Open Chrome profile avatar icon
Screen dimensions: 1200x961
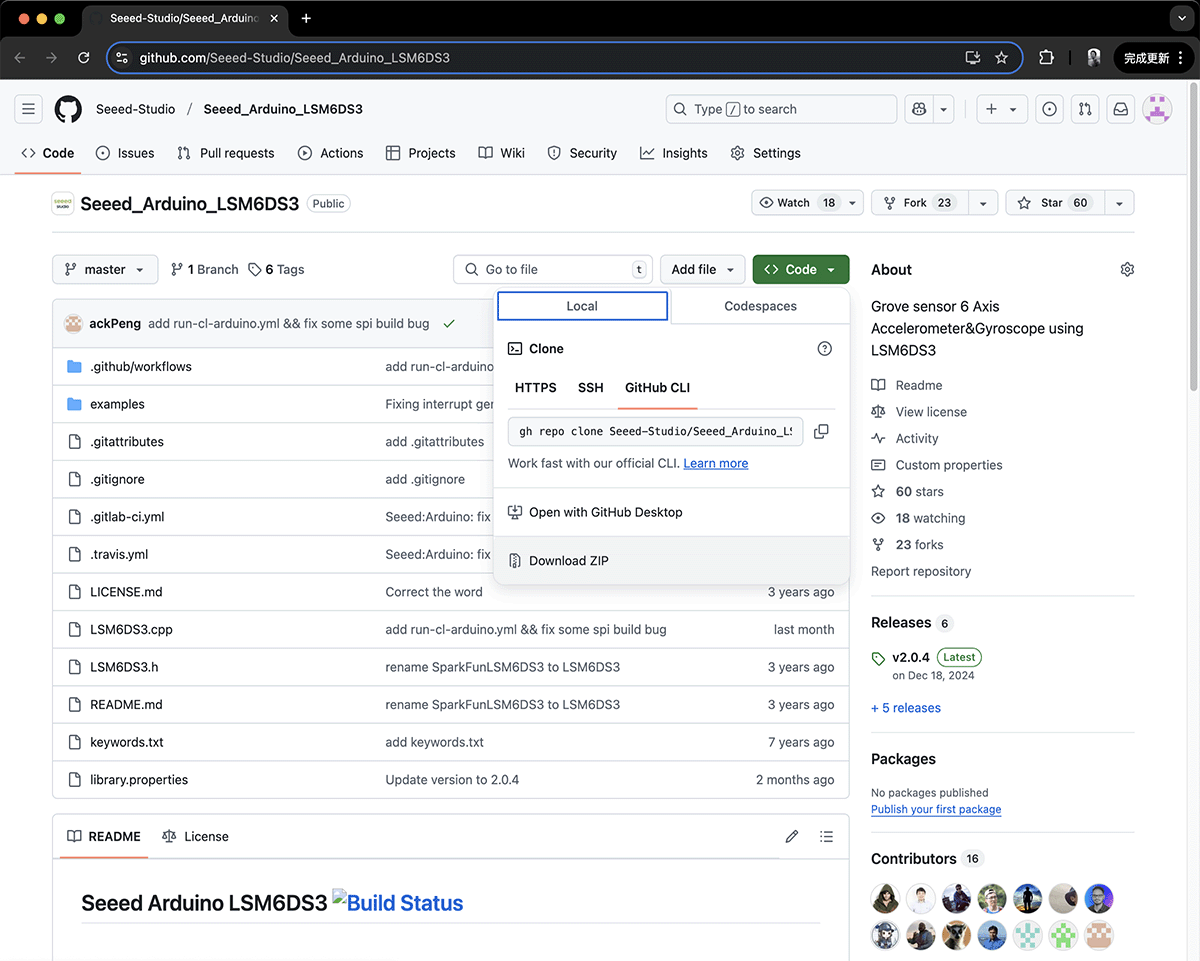coord(1094,58)
